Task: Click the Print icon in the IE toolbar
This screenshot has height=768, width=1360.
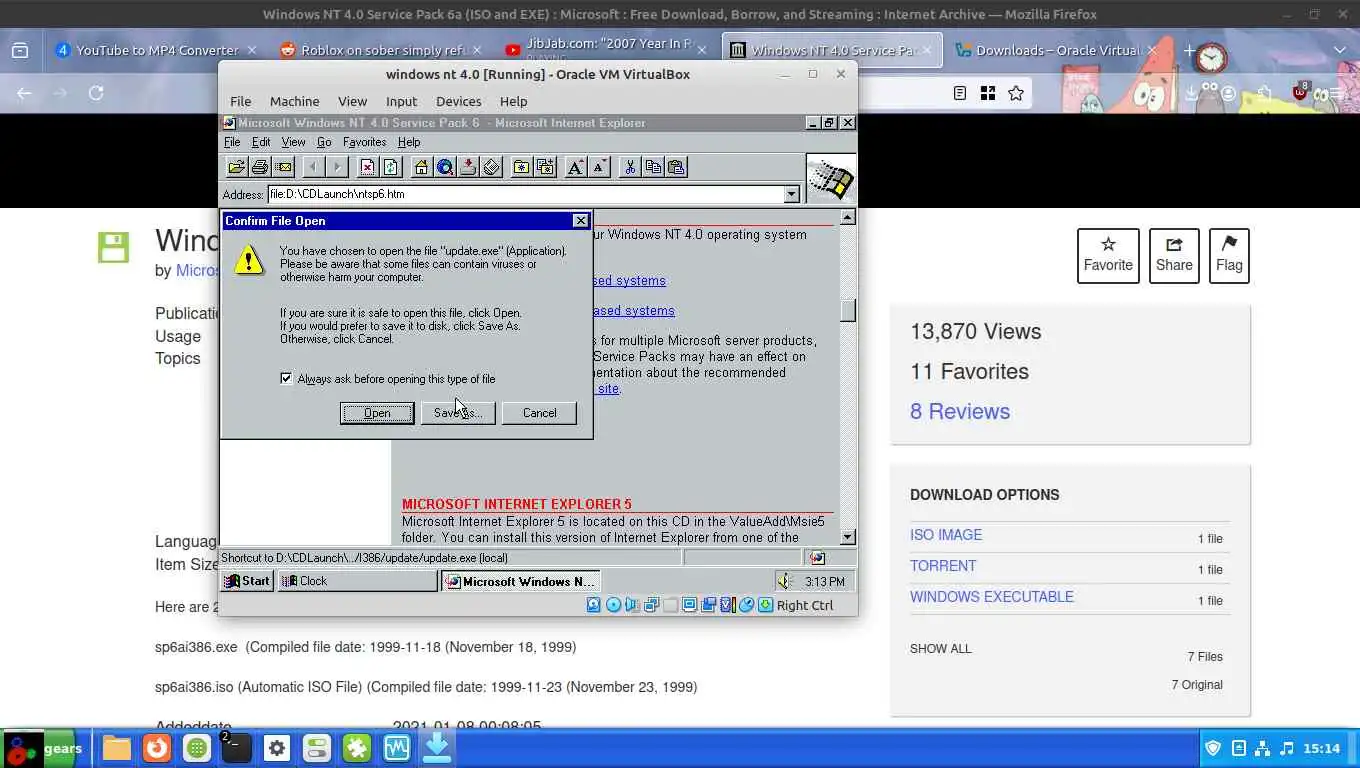Action: 260,167
